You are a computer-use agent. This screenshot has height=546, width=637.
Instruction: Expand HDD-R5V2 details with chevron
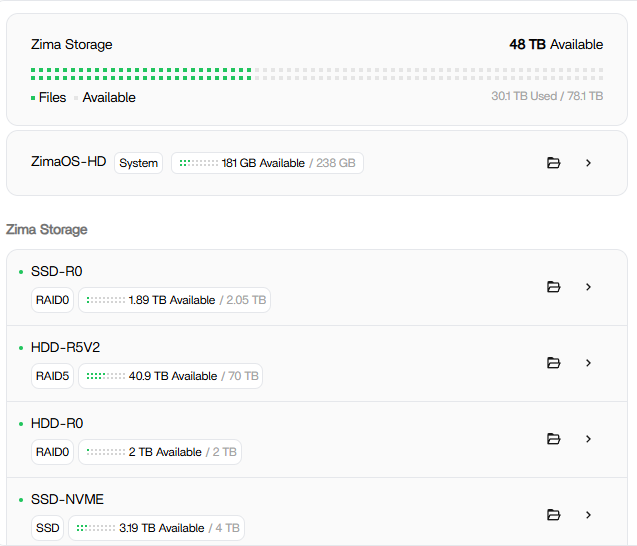pyautogui.click(x=588, y=363)
